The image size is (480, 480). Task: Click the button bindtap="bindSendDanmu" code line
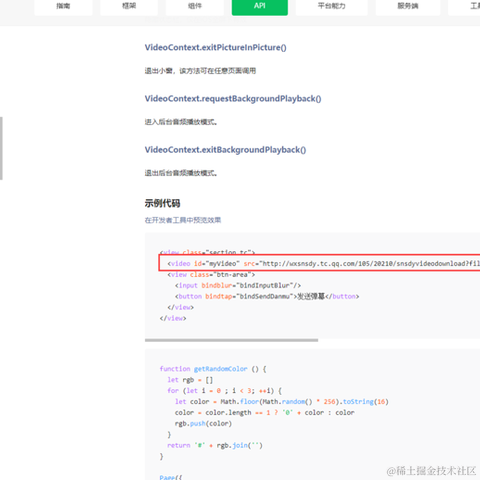point(267,296)
